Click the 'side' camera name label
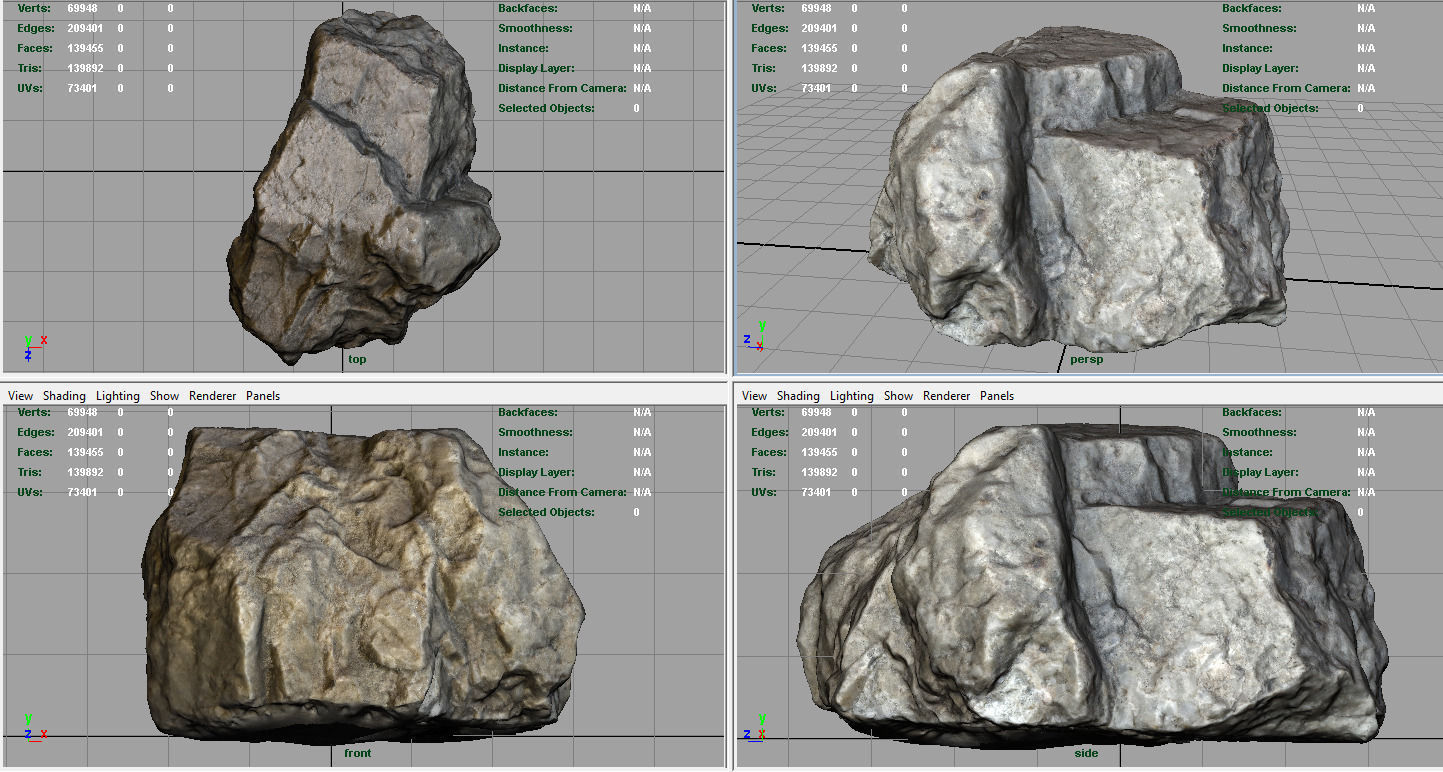 tap(1086, 753)
